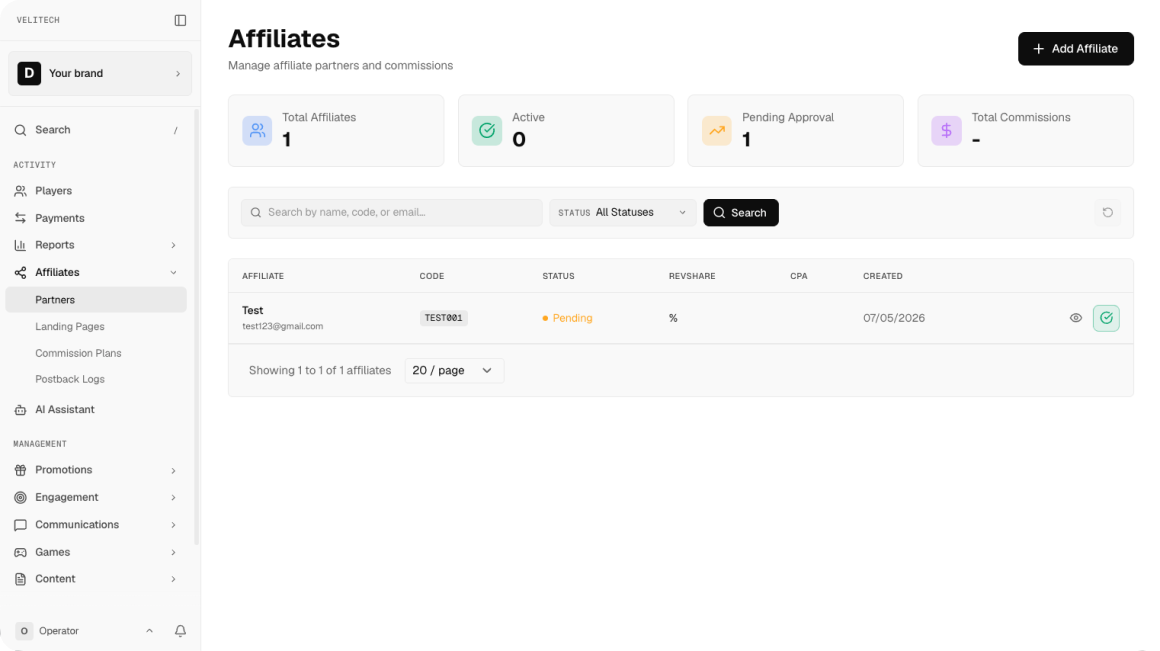
Task: Focus the search by name field
Action: click(391, 212)
